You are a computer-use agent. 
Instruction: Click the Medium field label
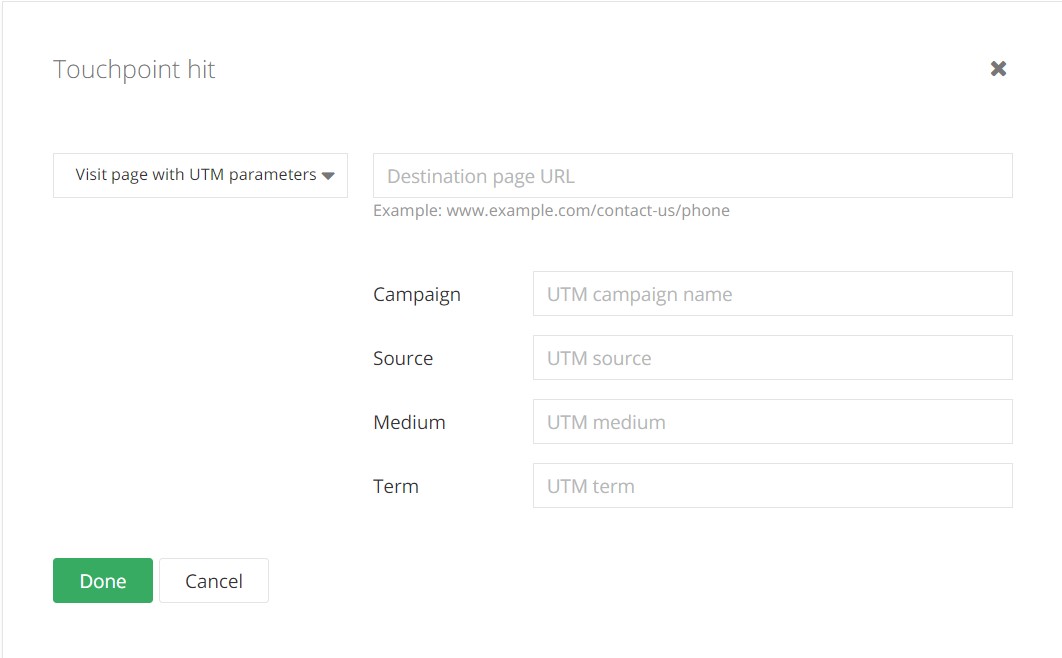point(409,422)
